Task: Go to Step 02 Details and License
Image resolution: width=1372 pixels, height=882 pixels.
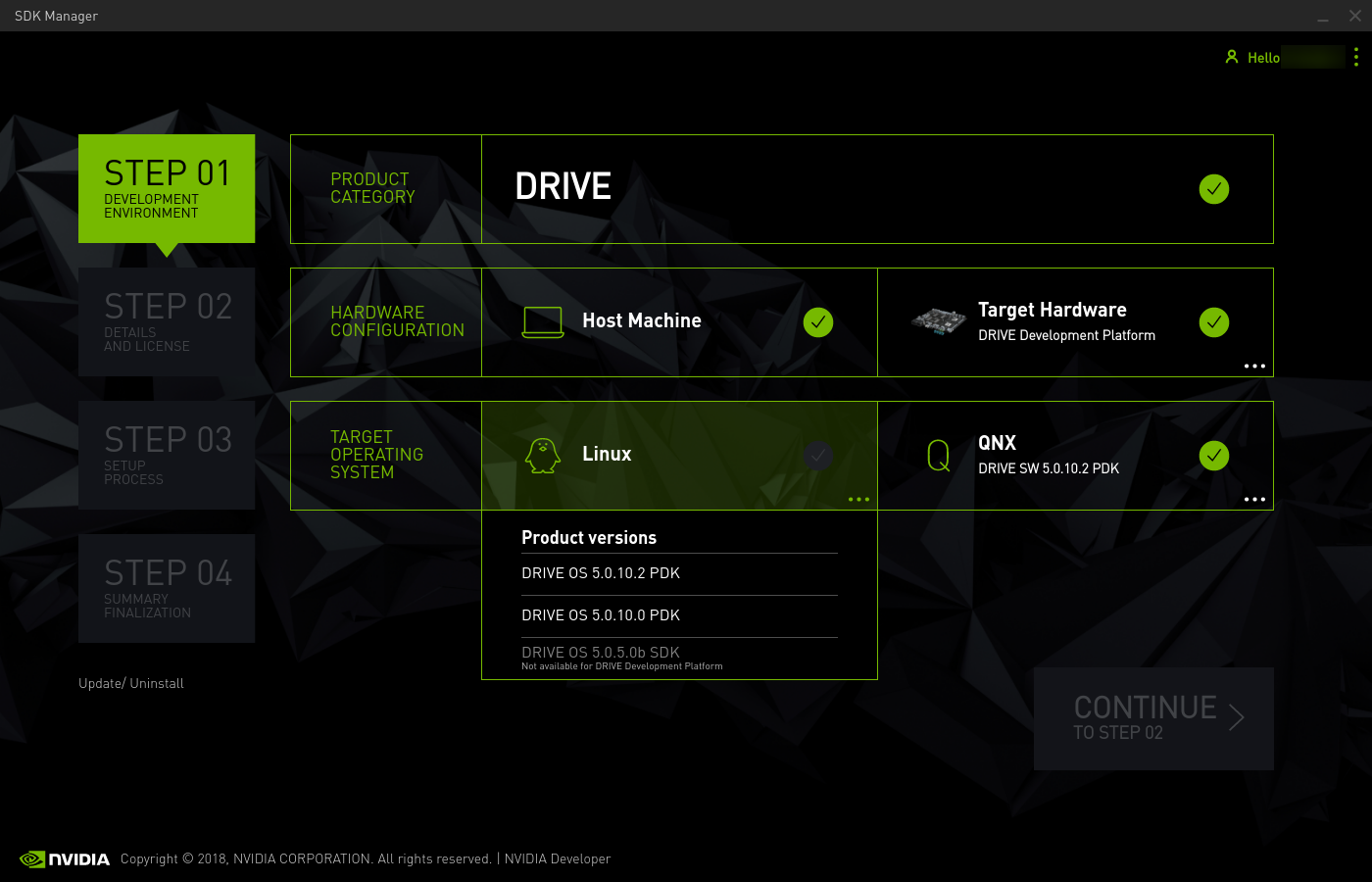Action: (x=167, y=321)
